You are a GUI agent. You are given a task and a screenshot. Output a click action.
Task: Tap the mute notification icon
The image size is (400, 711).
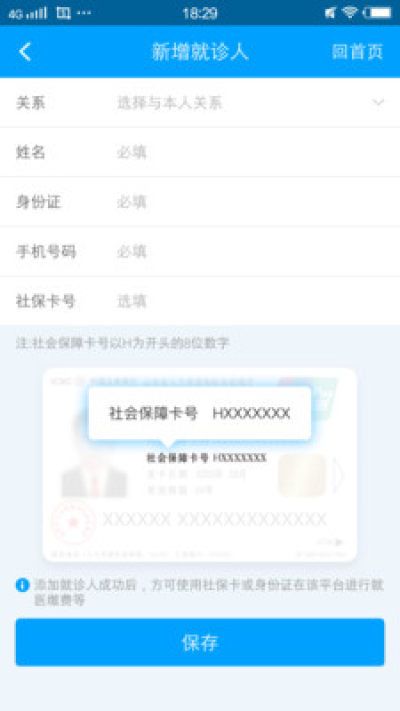point(330,13)
